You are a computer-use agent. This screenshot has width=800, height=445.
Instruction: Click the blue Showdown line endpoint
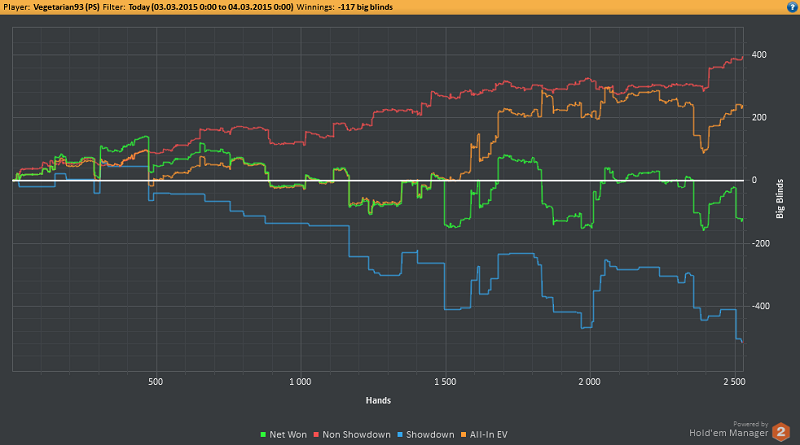coord(742,341)
